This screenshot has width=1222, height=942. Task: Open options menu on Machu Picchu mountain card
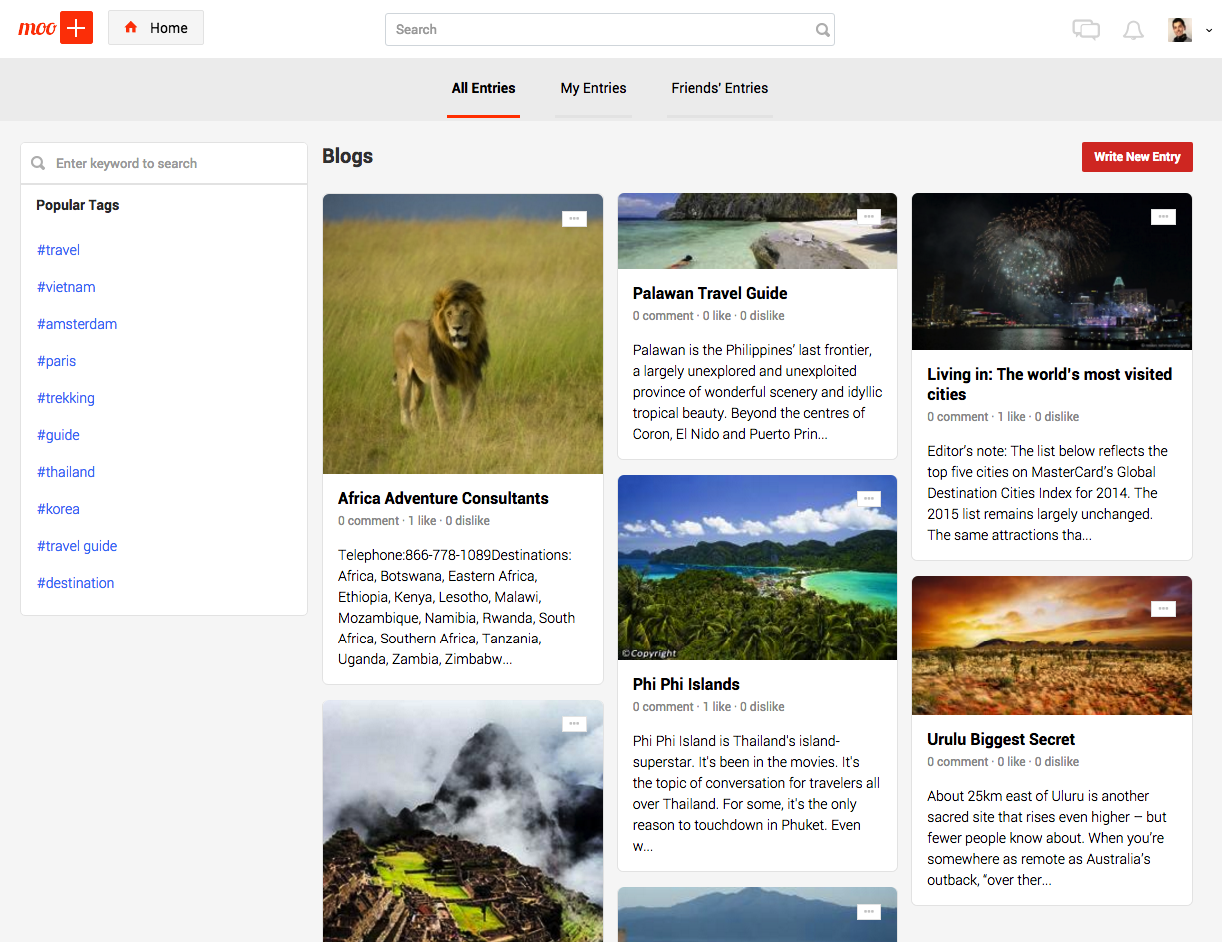(574, 724)
